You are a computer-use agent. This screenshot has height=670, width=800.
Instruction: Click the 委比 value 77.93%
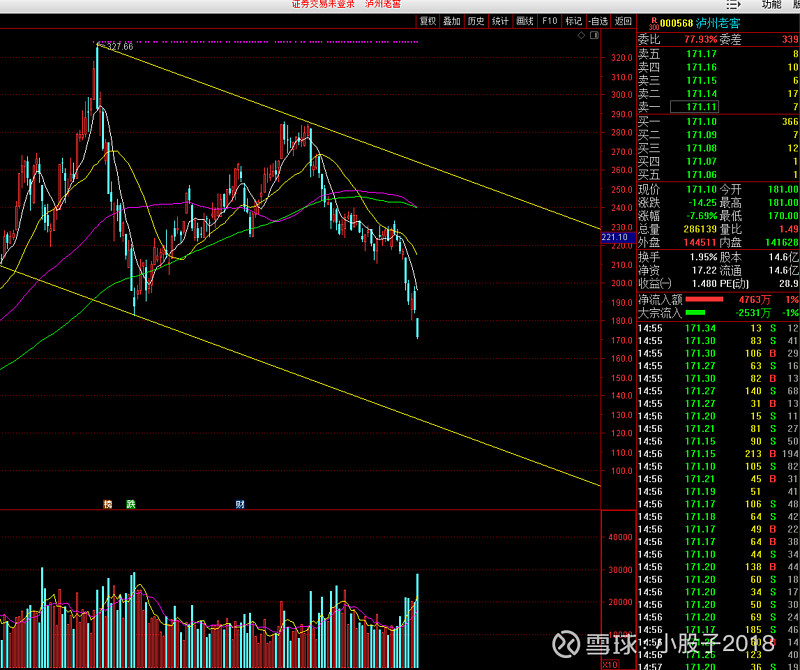(x=701, y=39)
